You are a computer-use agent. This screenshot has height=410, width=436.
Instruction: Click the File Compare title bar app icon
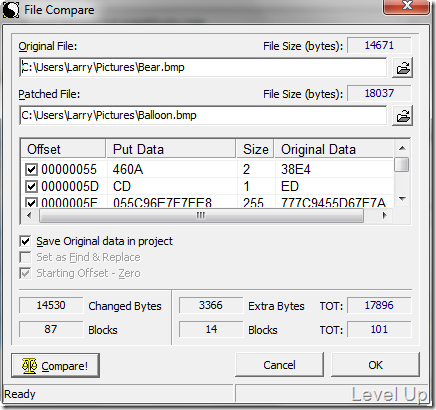pos(11,10)
